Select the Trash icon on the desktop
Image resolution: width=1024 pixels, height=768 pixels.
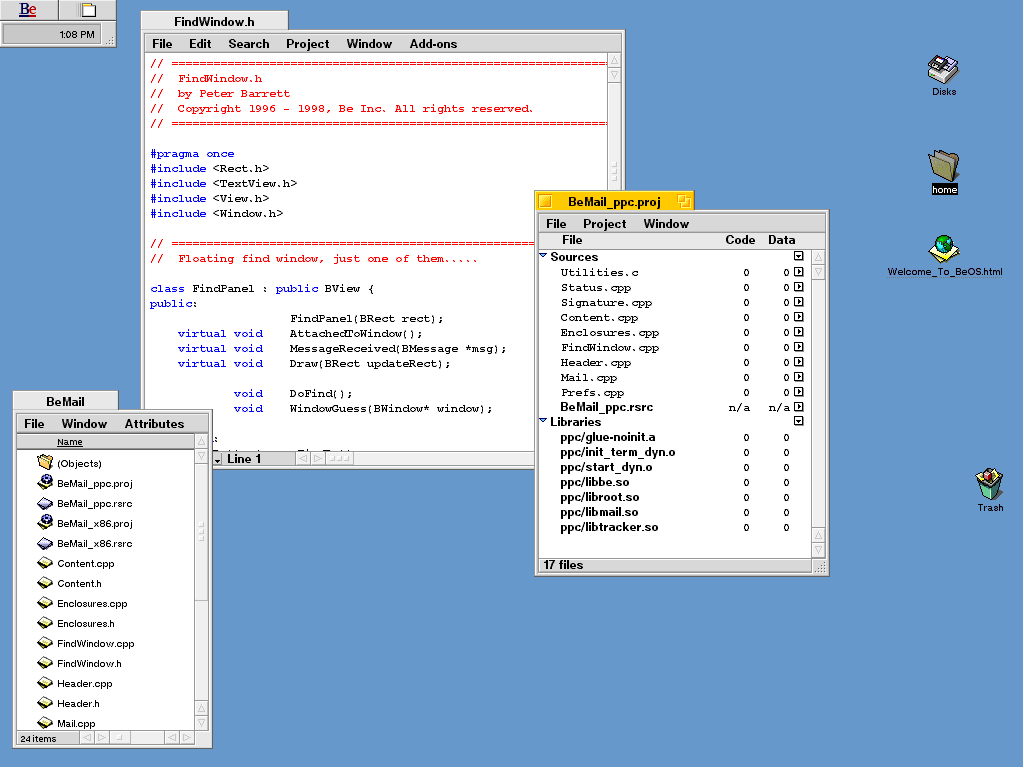989,484
